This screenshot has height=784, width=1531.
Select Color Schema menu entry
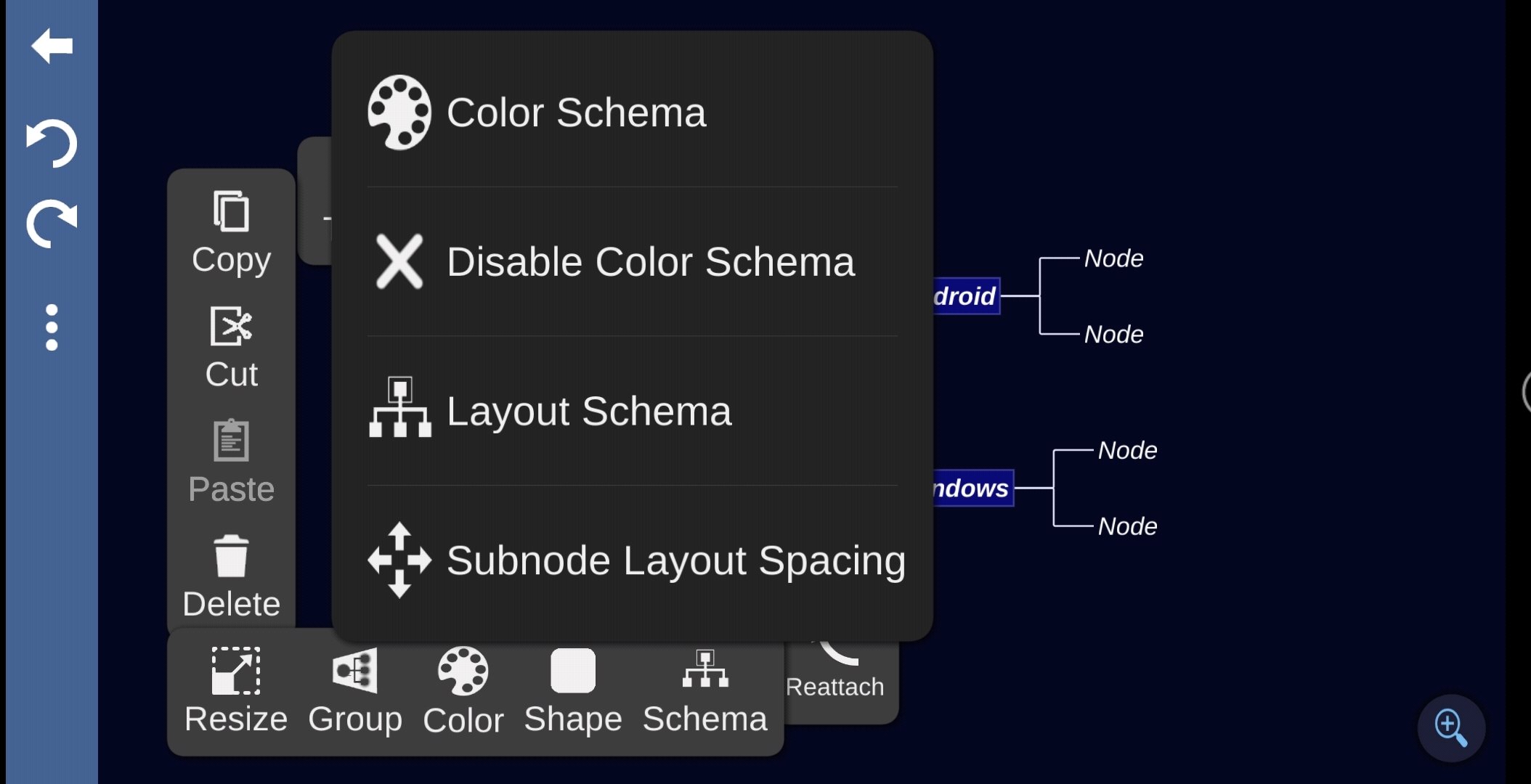click(x=632, y=113)
